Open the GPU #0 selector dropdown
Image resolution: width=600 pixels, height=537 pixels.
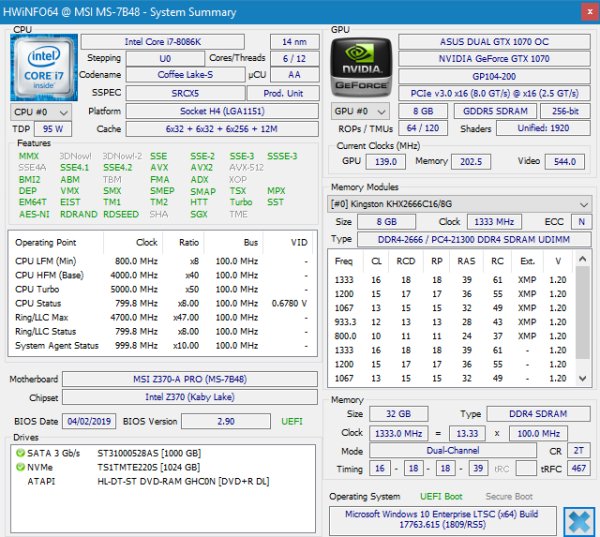(360, 111)
